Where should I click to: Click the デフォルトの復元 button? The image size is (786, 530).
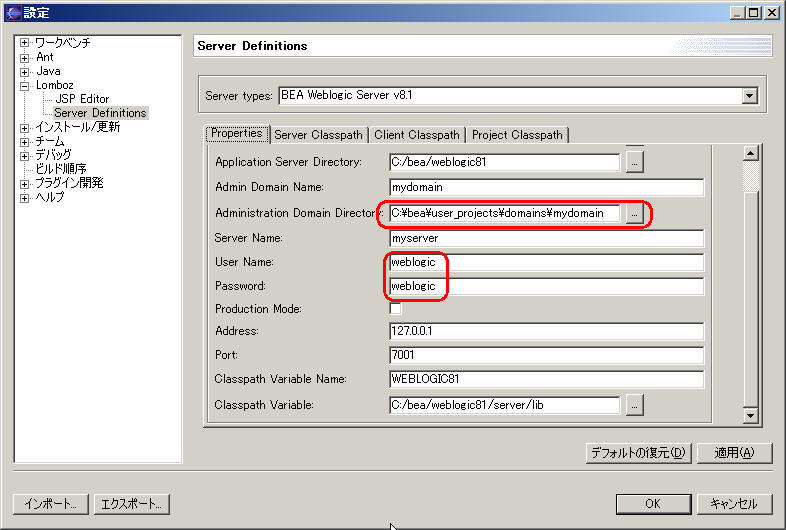638,453
